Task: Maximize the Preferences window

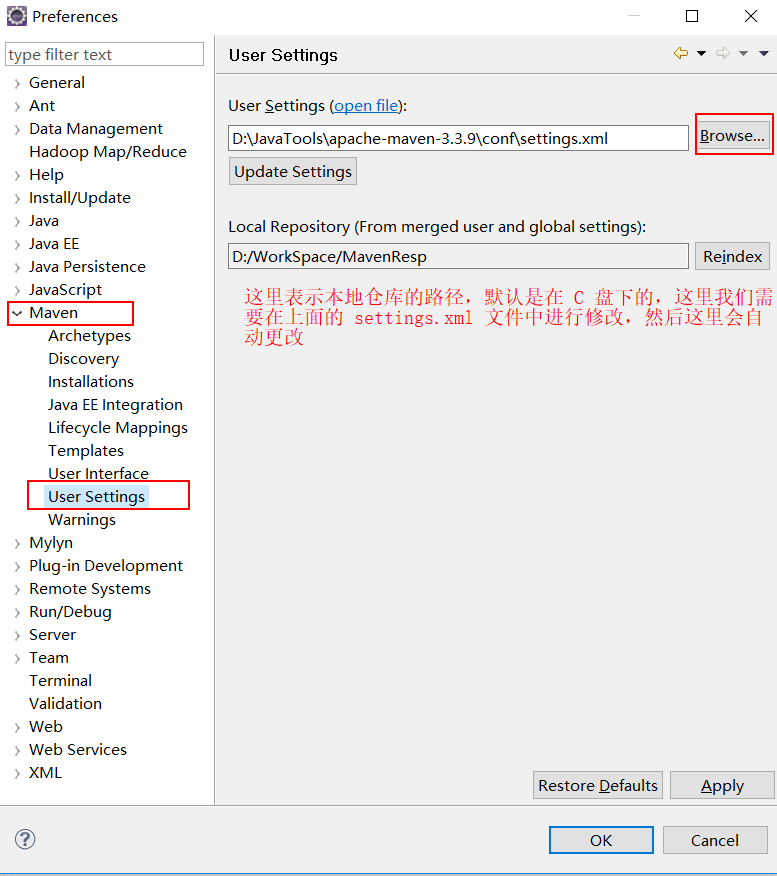Action: tap(692, 16)
